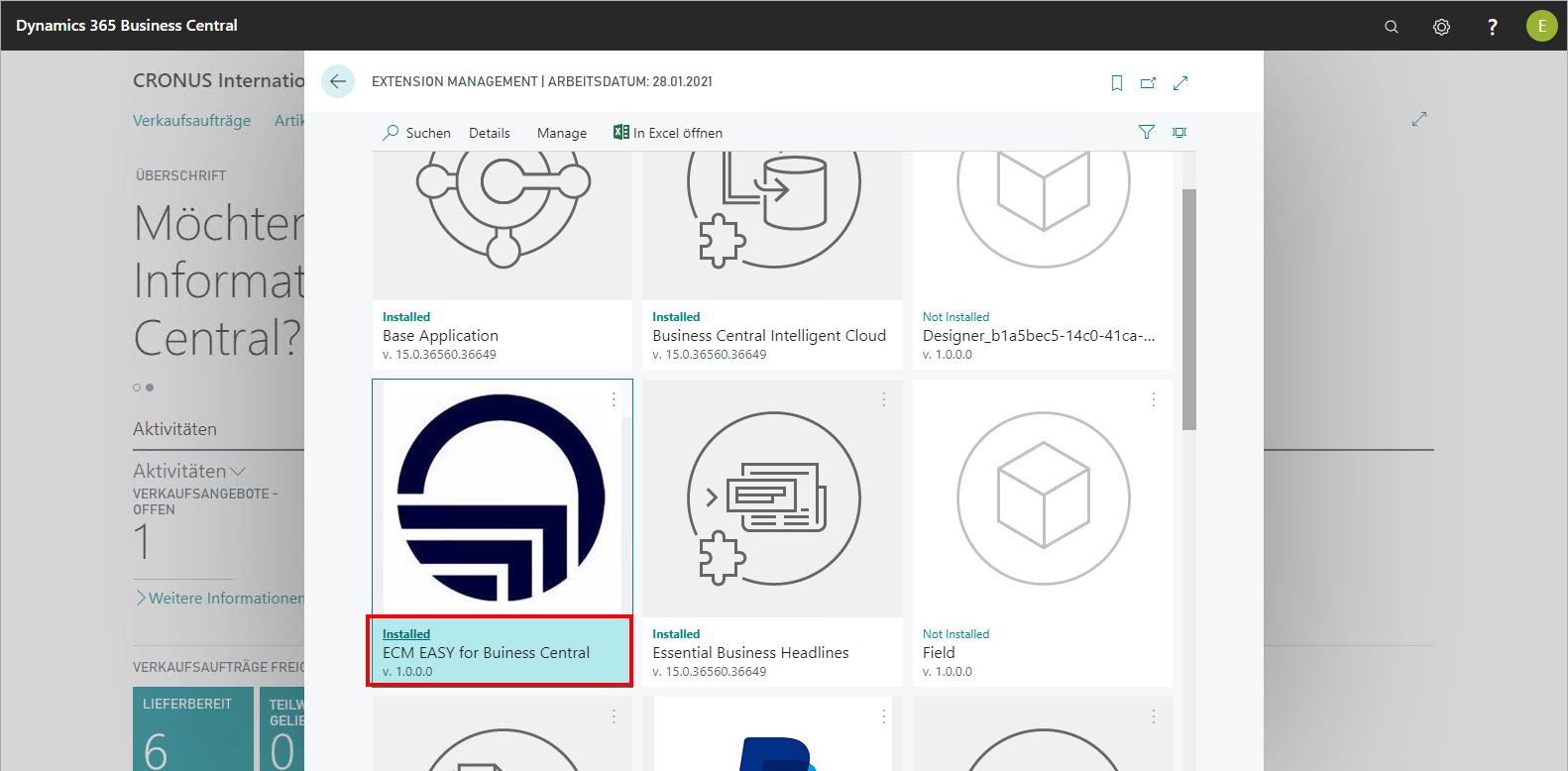Open In Excel öffnen action
1568x771 pixels.
pyautogui.click(x=668, y=133)
